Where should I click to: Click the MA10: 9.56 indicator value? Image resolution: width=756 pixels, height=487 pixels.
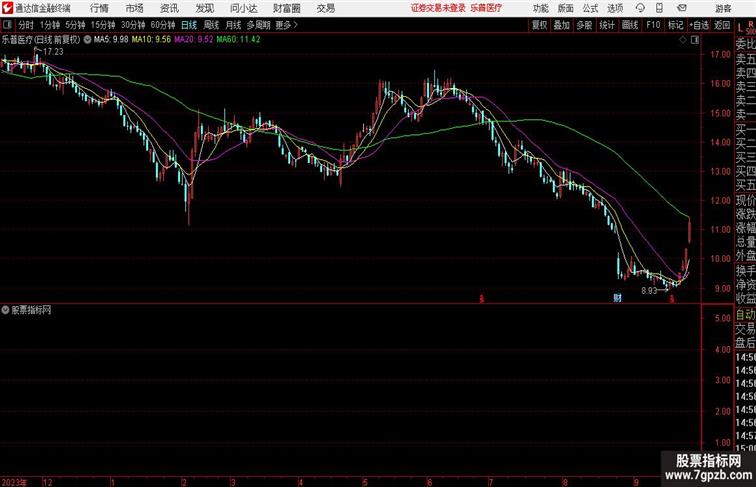pyautogui.click(x=151, y=40)
